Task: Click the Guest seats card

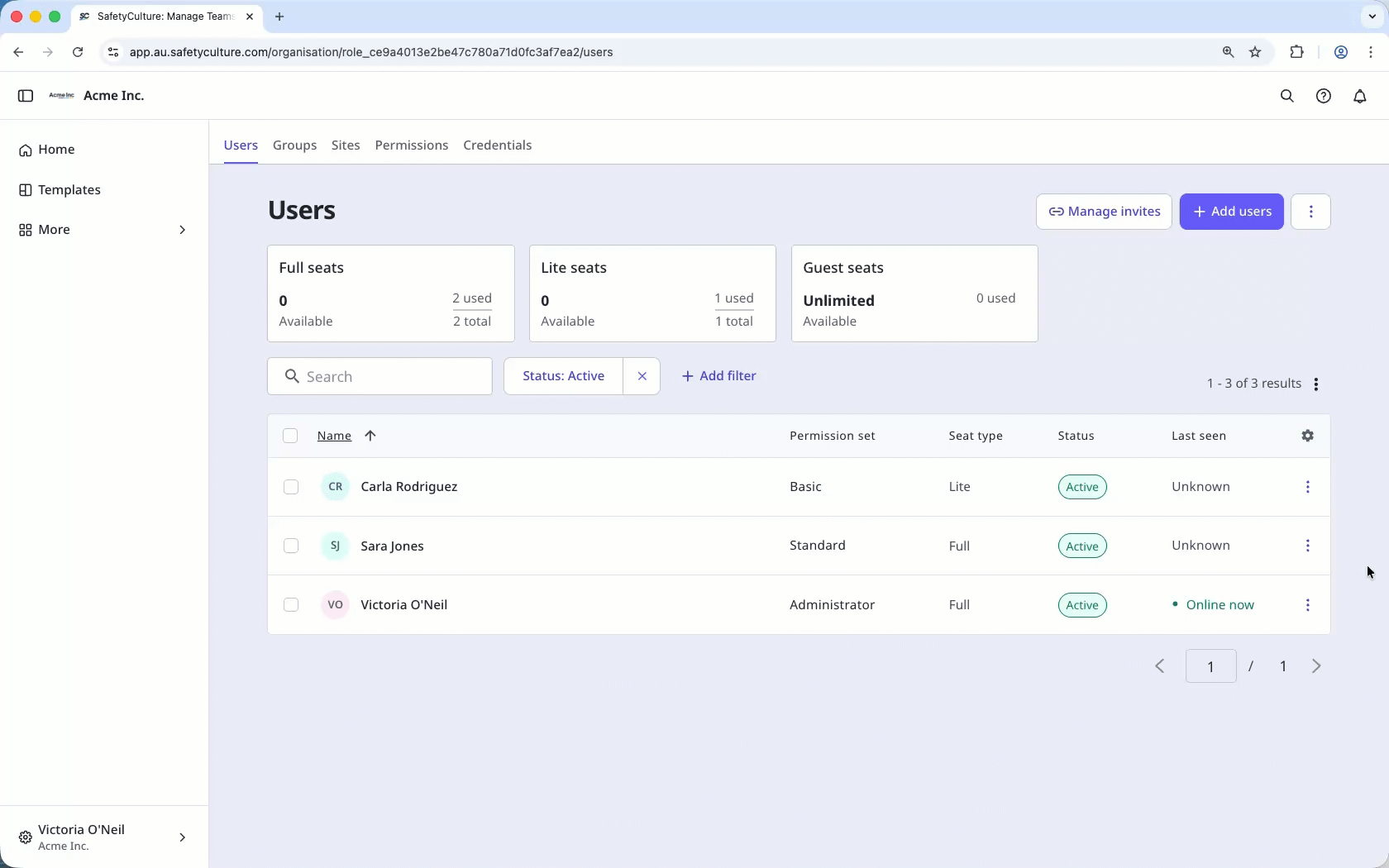Action: (x=914, y=293)
